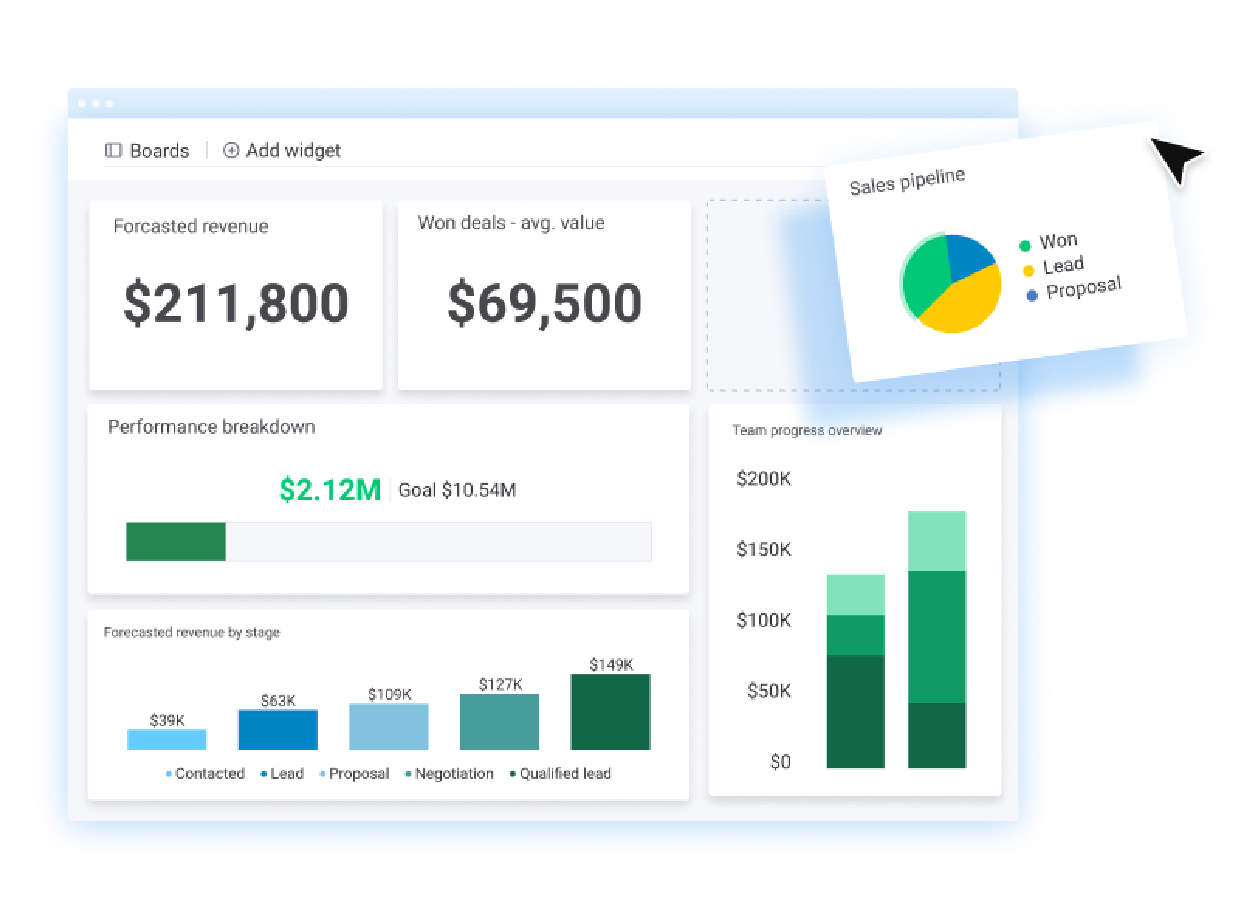Image resolution: width=1250 pixels, height=904 pixels.
Task: Toggle the Lead series in bar chart legend
Action: tap(264, 773)
